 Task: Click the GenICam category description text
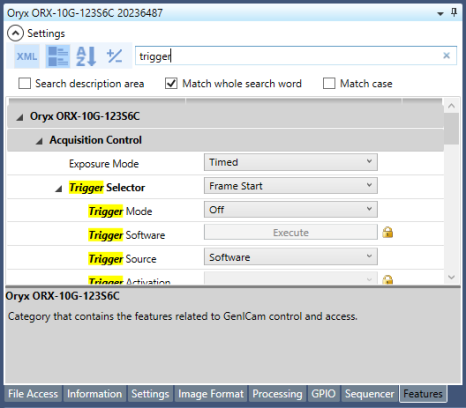coord(183,316)
